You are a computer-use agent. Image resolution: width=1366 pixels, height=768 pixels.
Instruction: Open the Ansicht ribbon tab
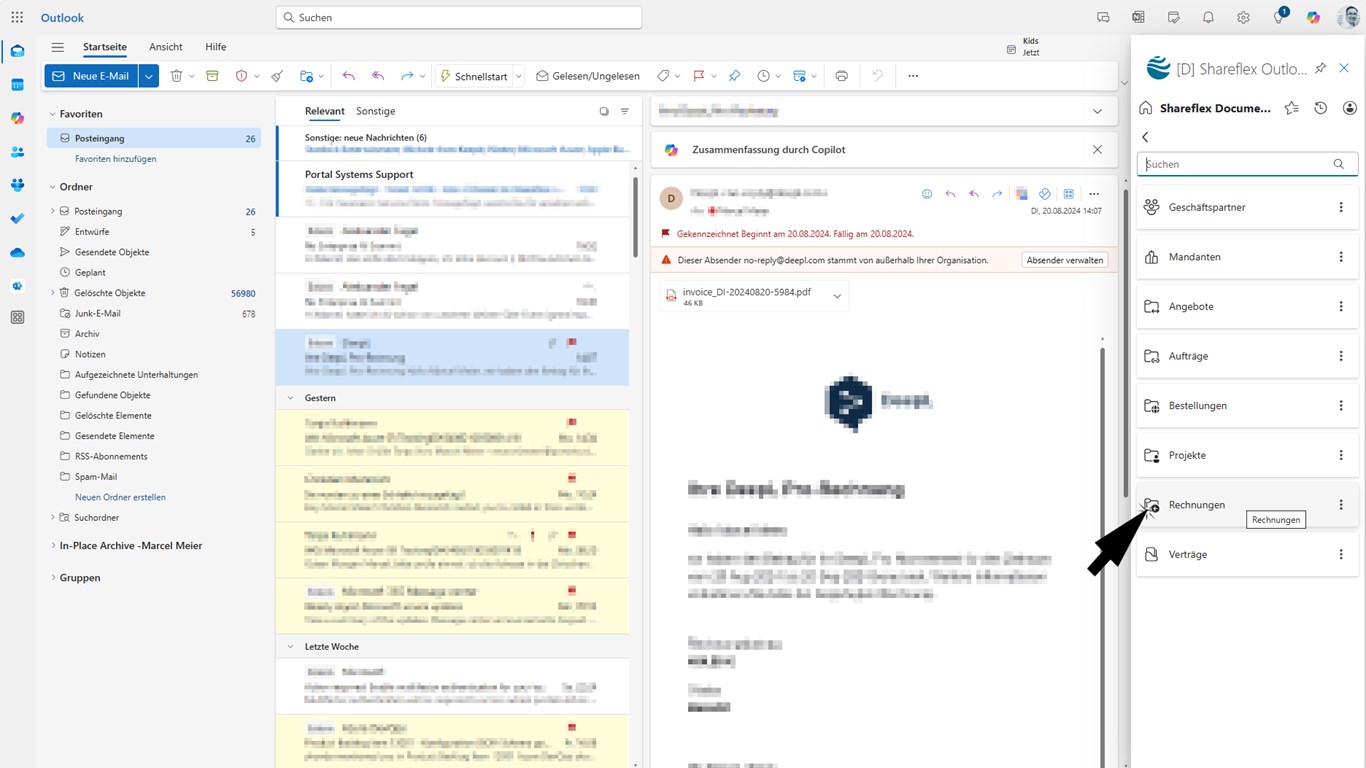pos(166,47)
